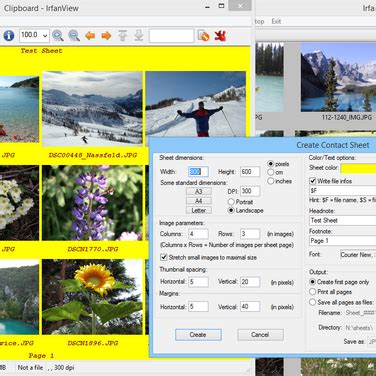Screen dimensions: 376x376
Task: Select the 112-1240_IMG.JPG mountain lake thumbnail
Action: (x=338, y=77)
